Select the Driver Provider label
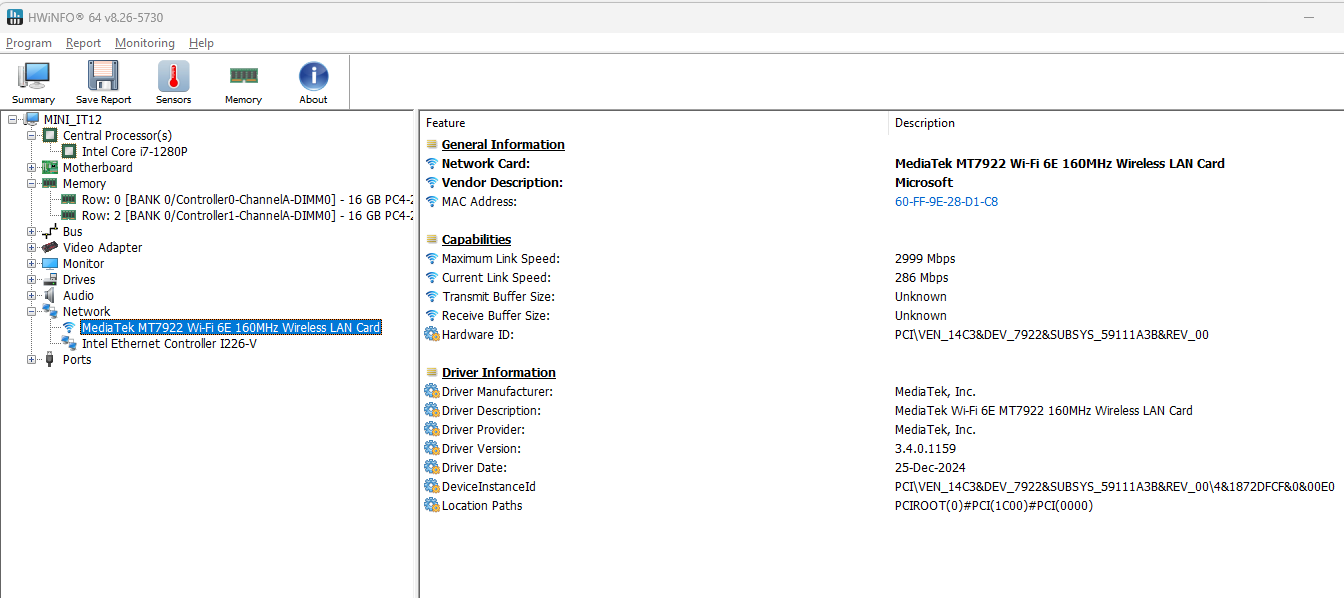The width and height of the screenshot is (1344, 598). pos(484,430)
